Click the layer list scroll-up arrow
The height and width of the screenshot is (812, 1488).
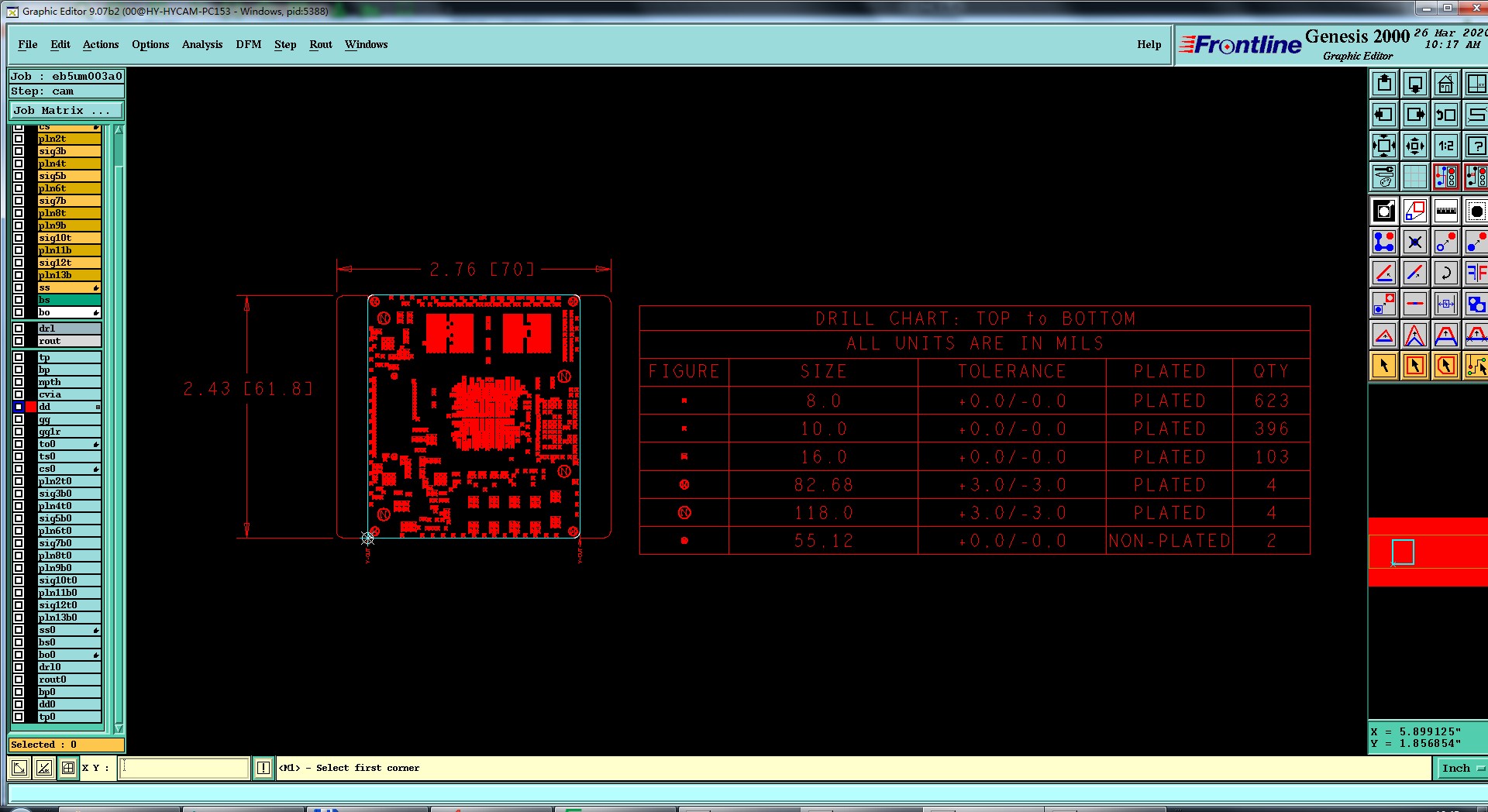pyautogui.click(x=119, y=130)
